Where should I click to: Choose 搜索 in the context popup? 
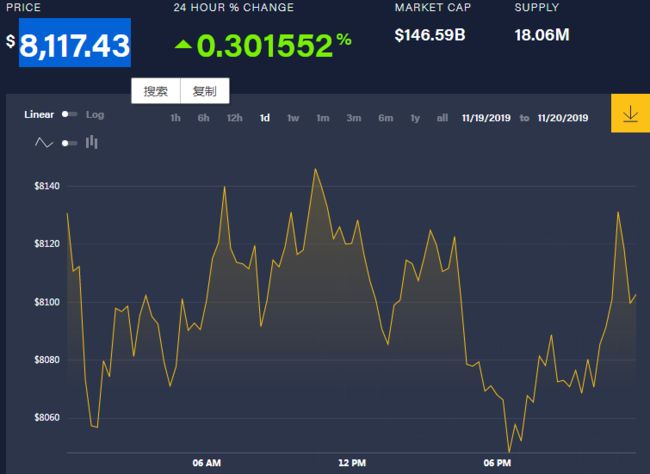click(156, 91)
